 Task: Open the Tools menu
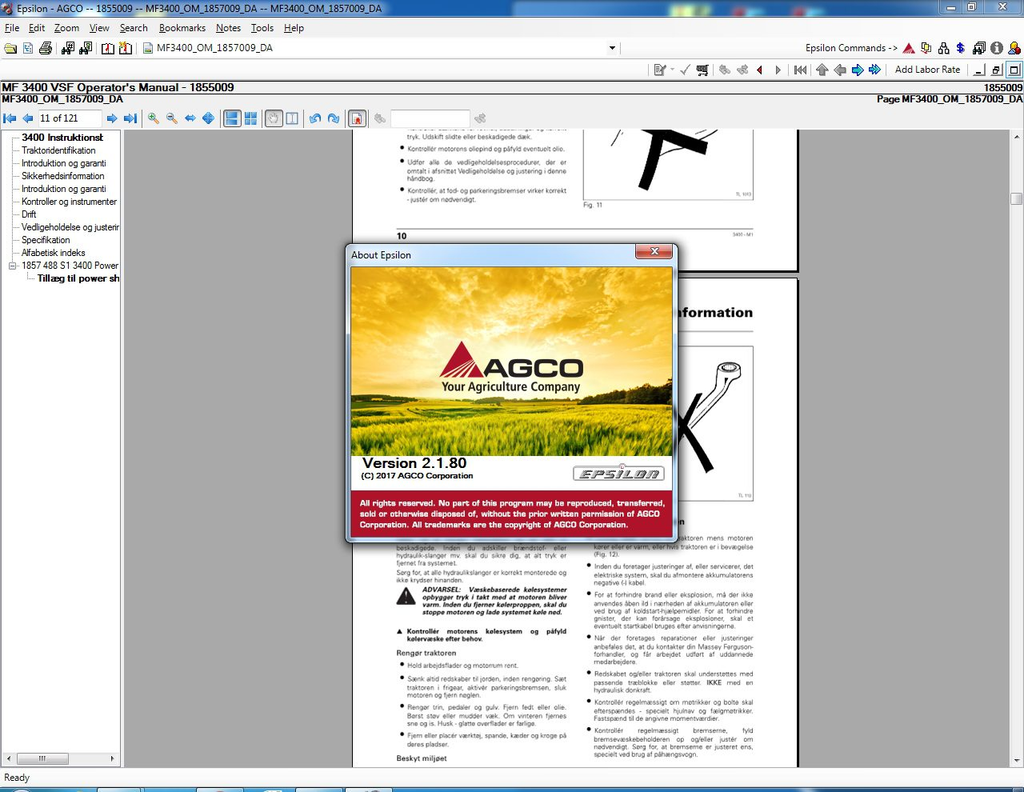(262, 28)
